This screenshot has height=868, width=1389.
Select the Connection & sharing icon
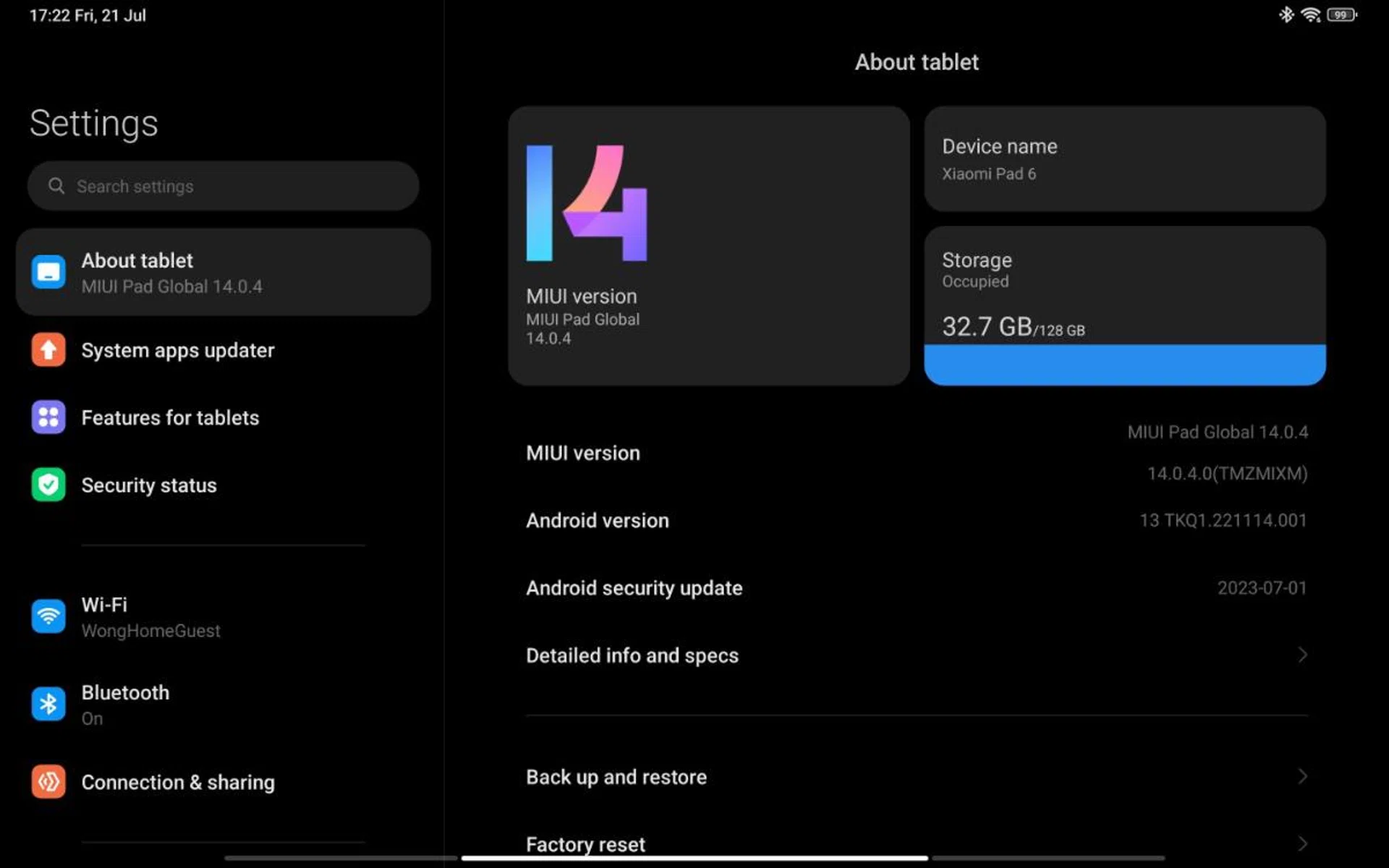[x=48, y=782]
